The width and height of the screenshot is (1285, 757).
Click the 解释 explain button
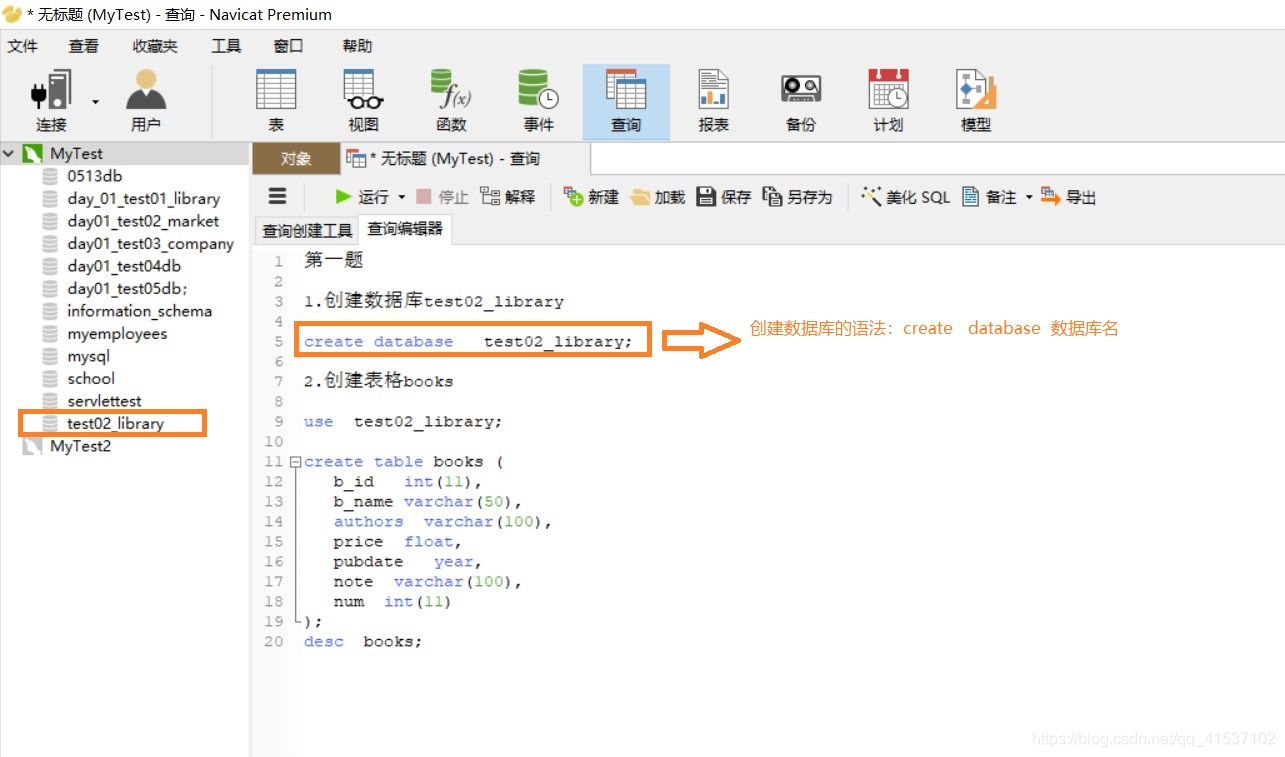(507, 197)
